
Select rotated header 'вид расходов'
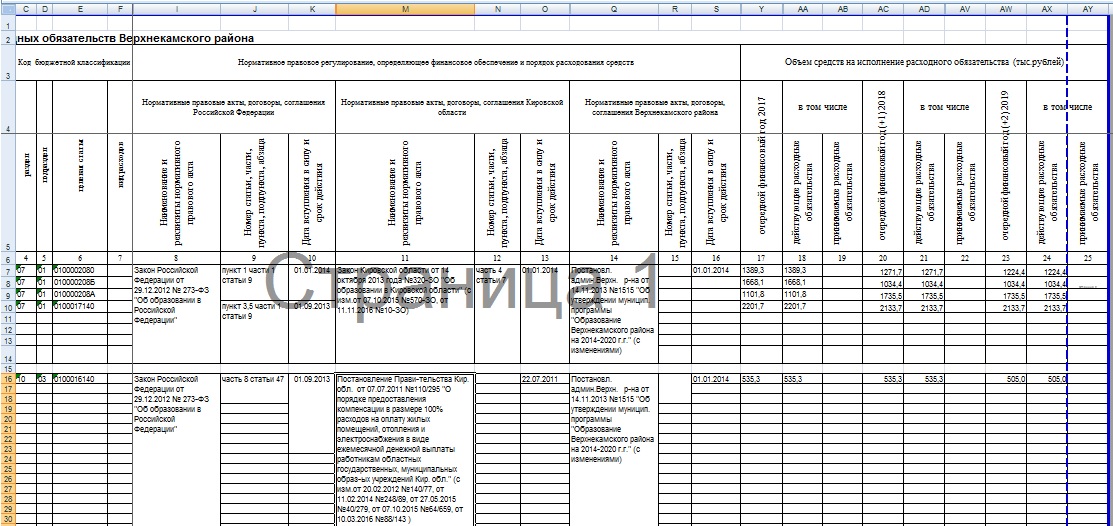120,192
